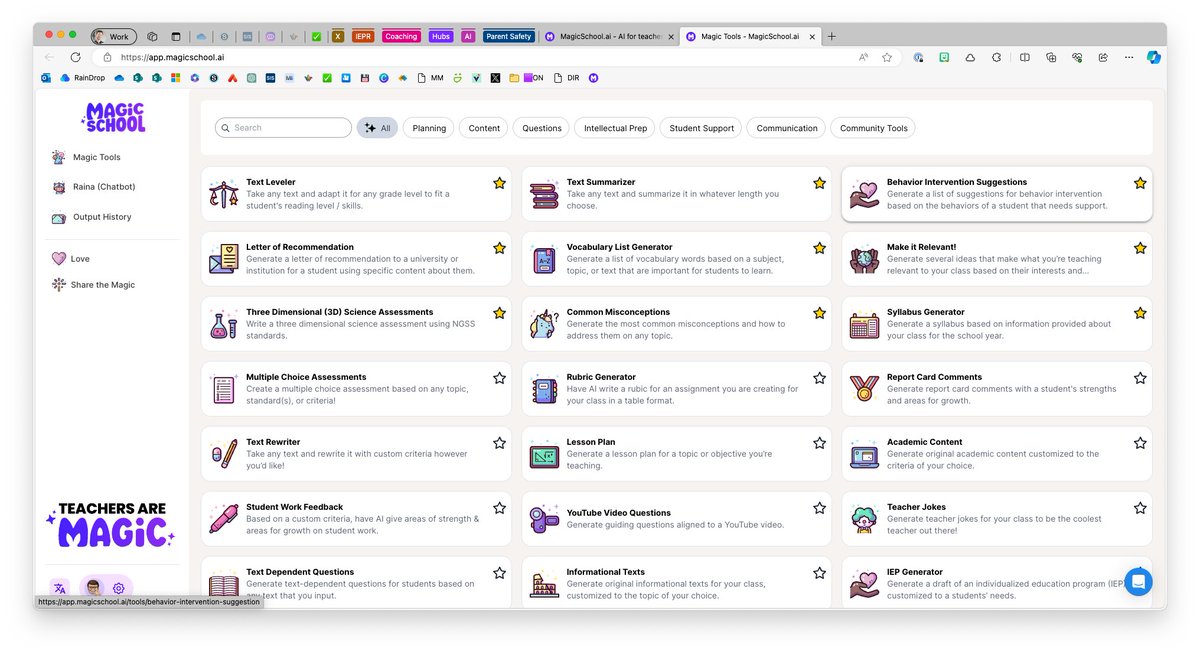Viewport: 1200px width, 654px height.
Task: Click the MagicSchool logo
Action: coord(113,117)
